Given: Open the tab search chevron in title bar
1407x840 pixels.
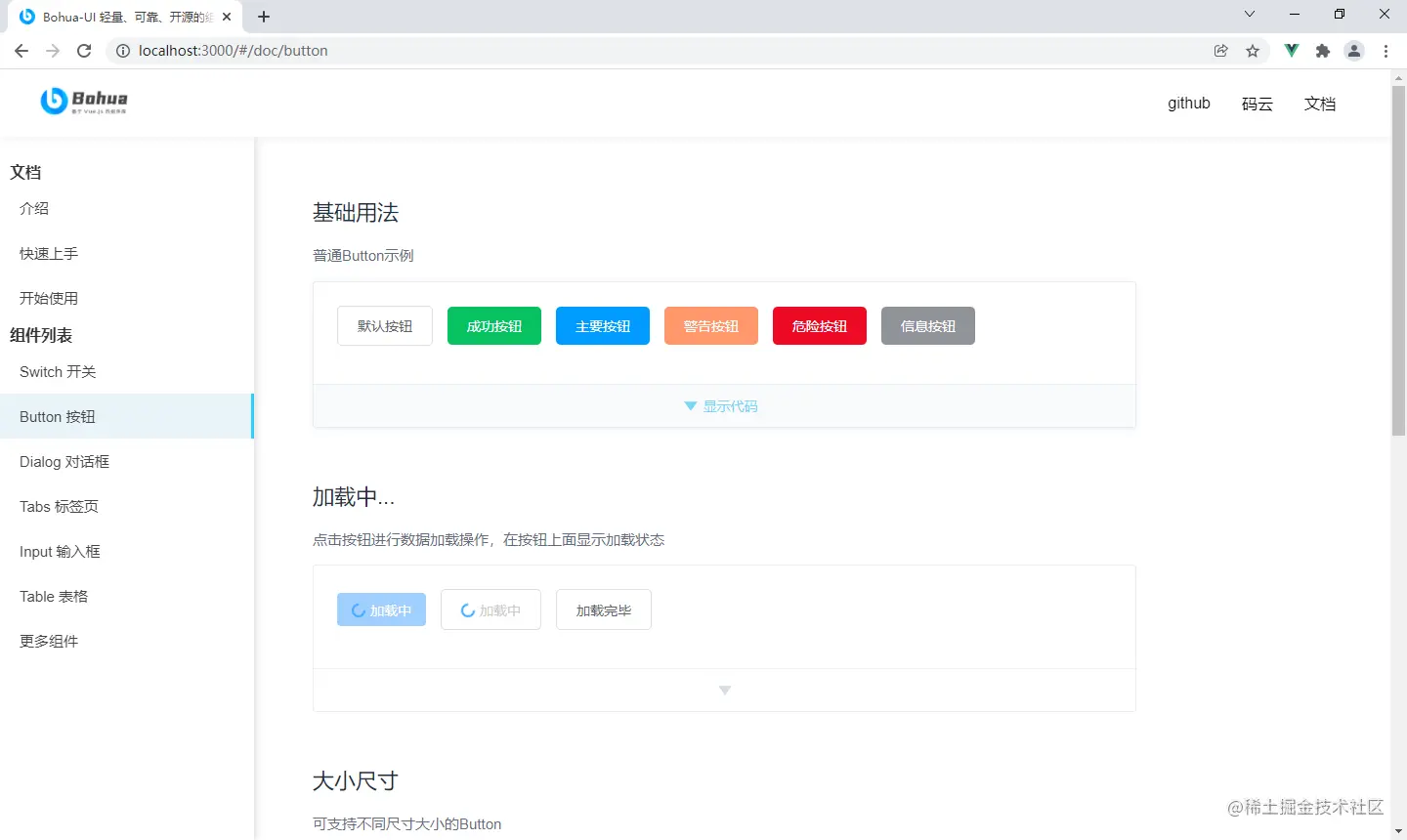Looking at the screenshot, I should pyautogui.click(x=1250, y=15).
